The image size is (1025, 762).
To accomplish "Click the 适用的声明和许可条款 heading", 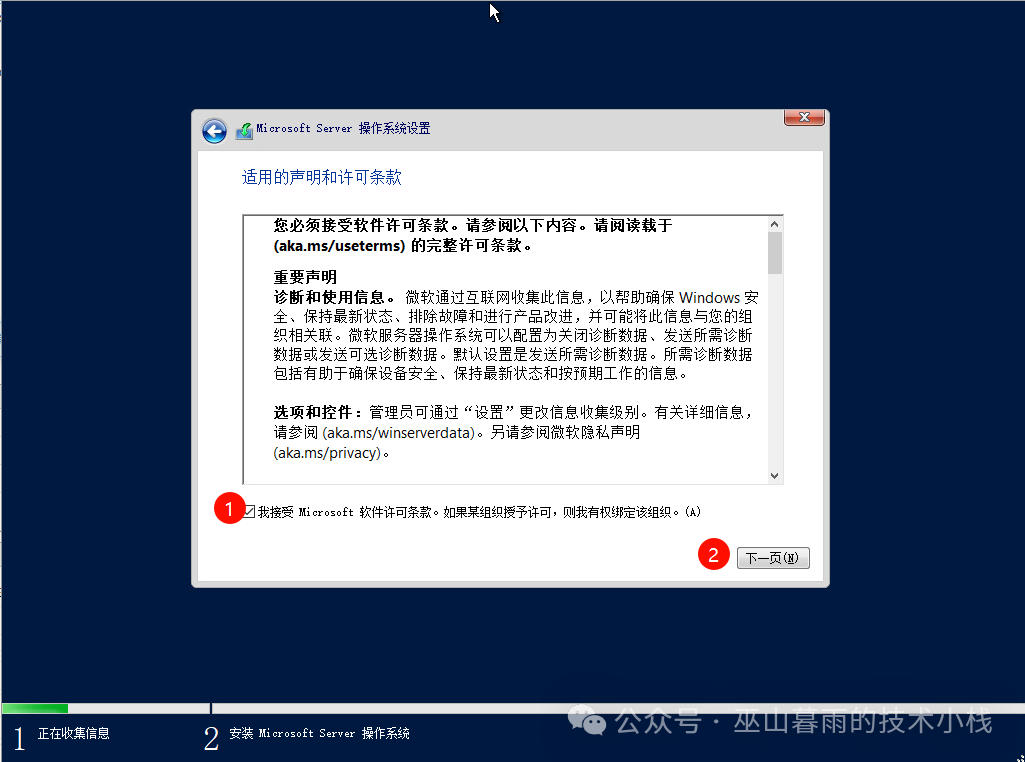I will [322, 177].
